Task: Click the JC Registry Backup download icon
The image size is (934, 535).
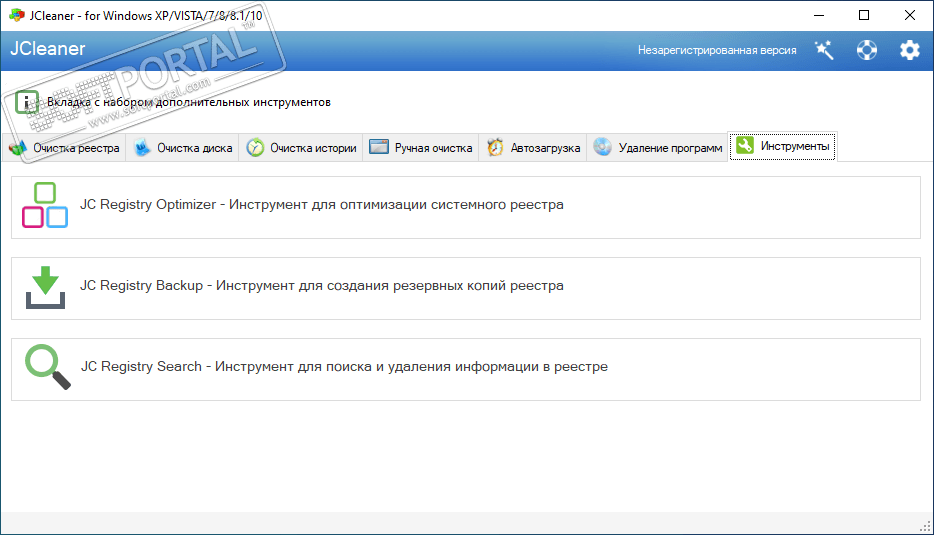Action: pyautogui.click(x=45, y=287)
